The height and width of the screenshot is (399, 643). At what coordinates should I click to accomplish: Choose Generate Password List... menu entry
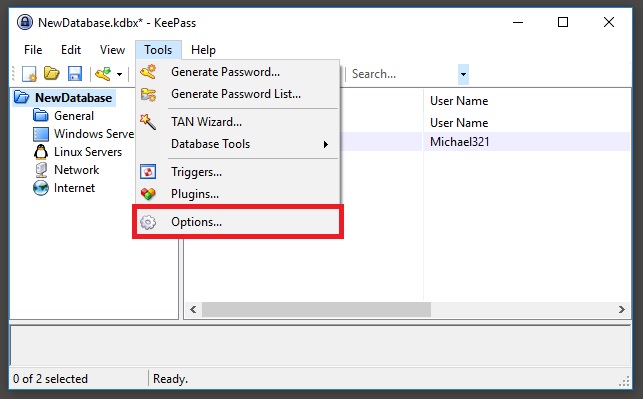(237, 94)
